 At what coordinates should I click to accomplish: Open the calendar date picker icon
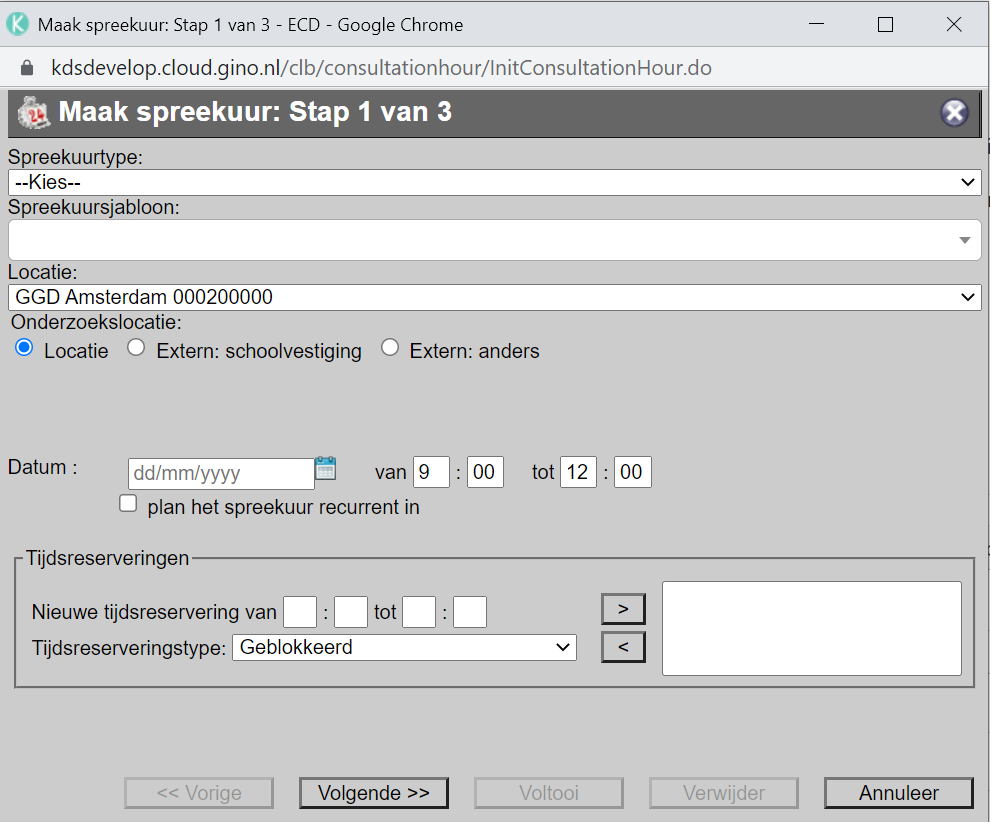pos(325,468)
